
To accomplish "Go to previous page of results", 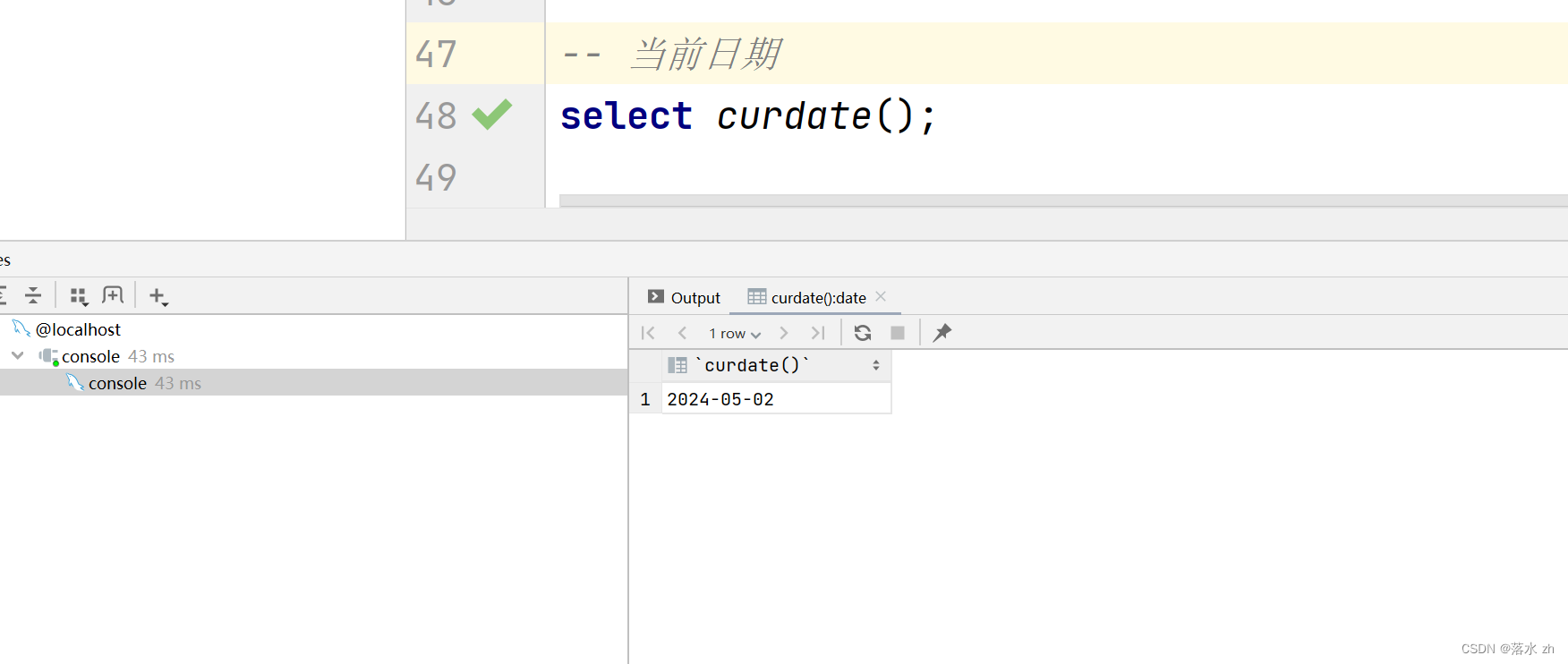I will pyautogui.click(x=682, y=333).
